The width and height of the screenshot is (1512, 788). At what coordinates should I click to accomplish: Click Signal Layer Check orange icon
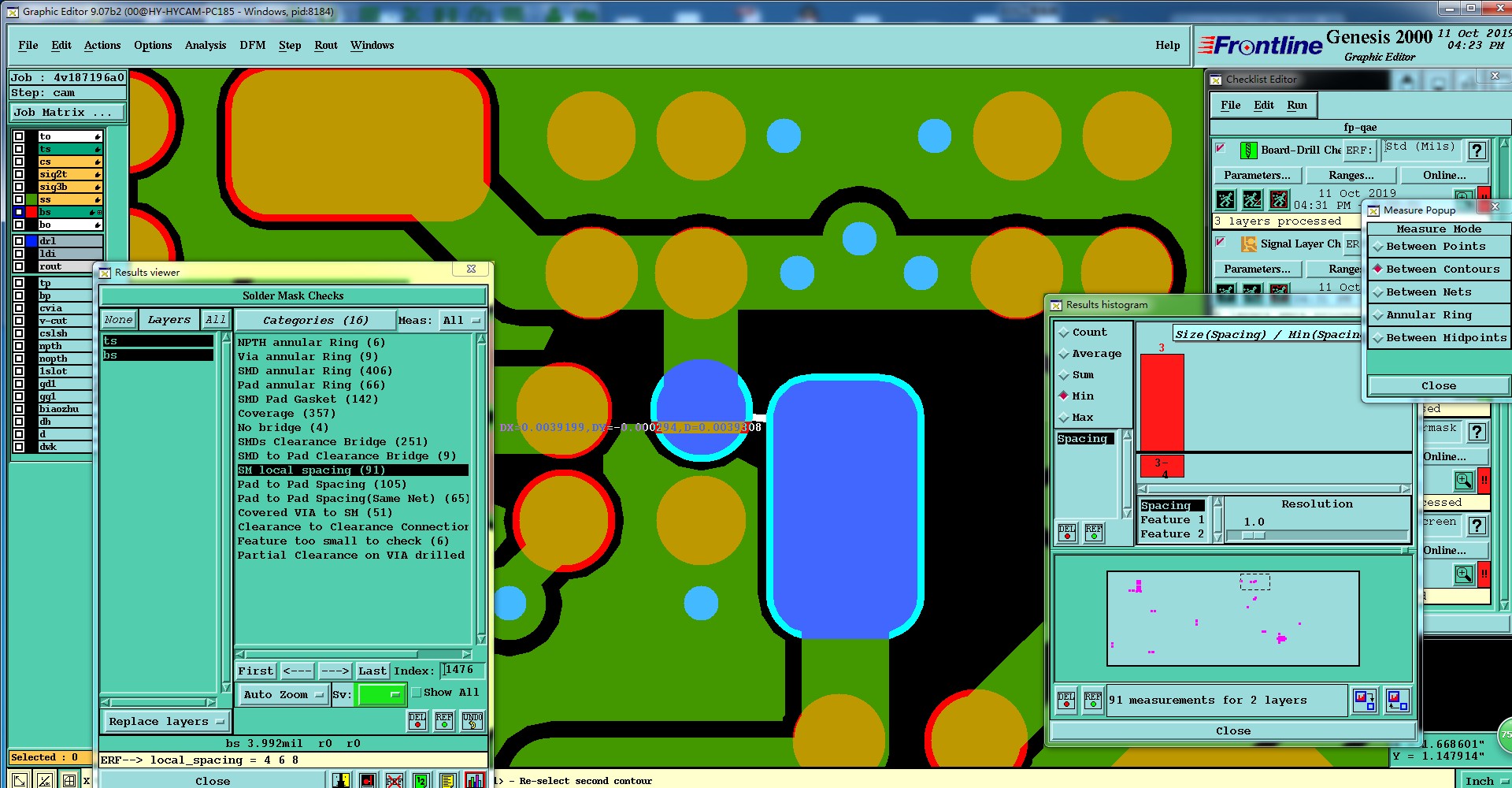coord(1248,243)
